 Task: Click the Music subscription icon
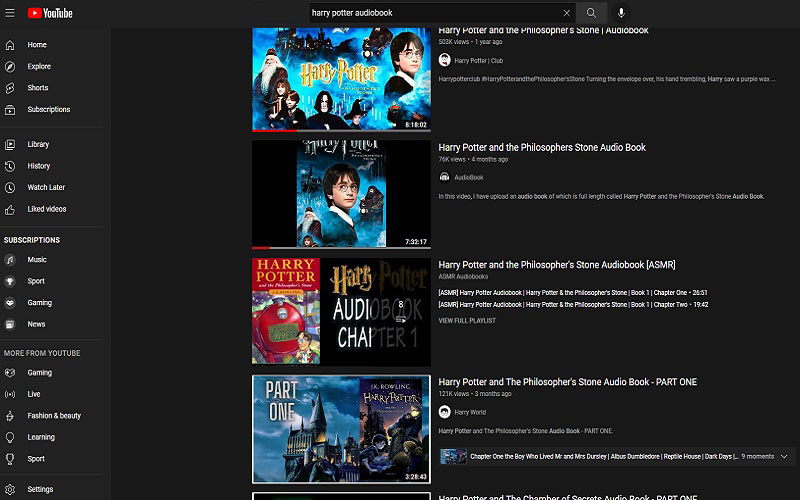click(10, 260)
